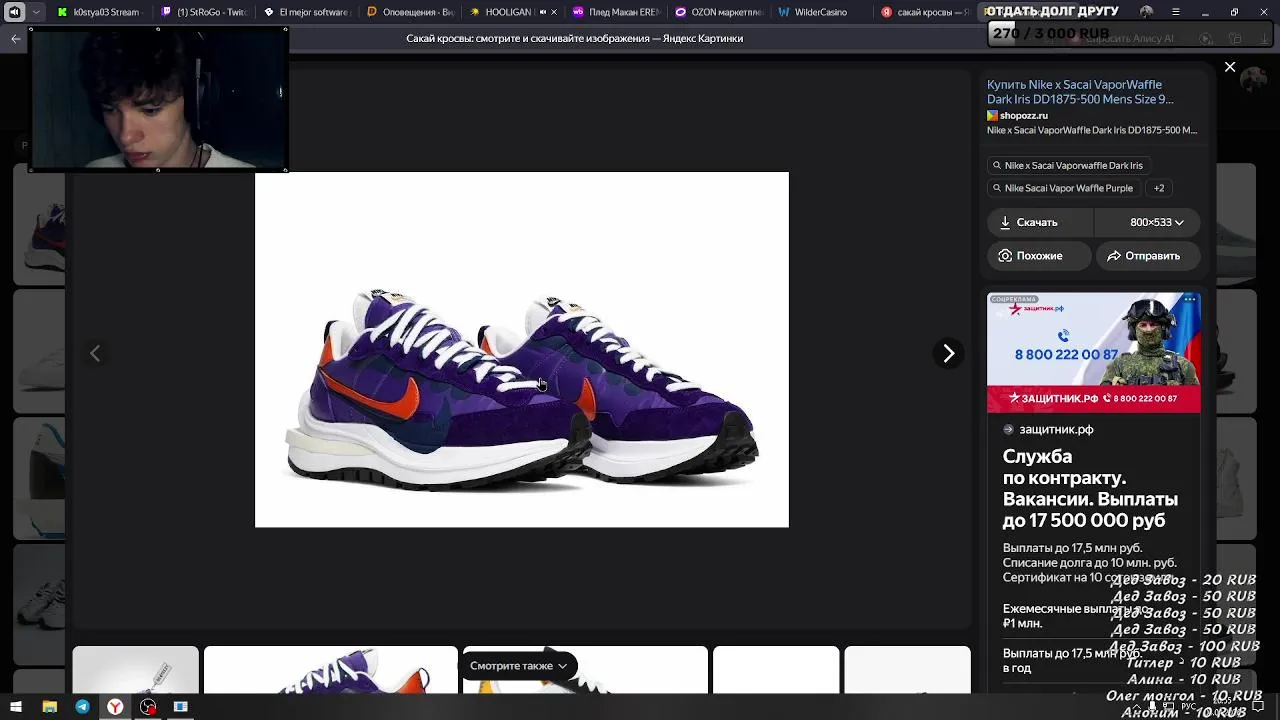Screen dimensions: 1280x720
Task: Switch to the Плед Макан tab
Action: [616, 12]
